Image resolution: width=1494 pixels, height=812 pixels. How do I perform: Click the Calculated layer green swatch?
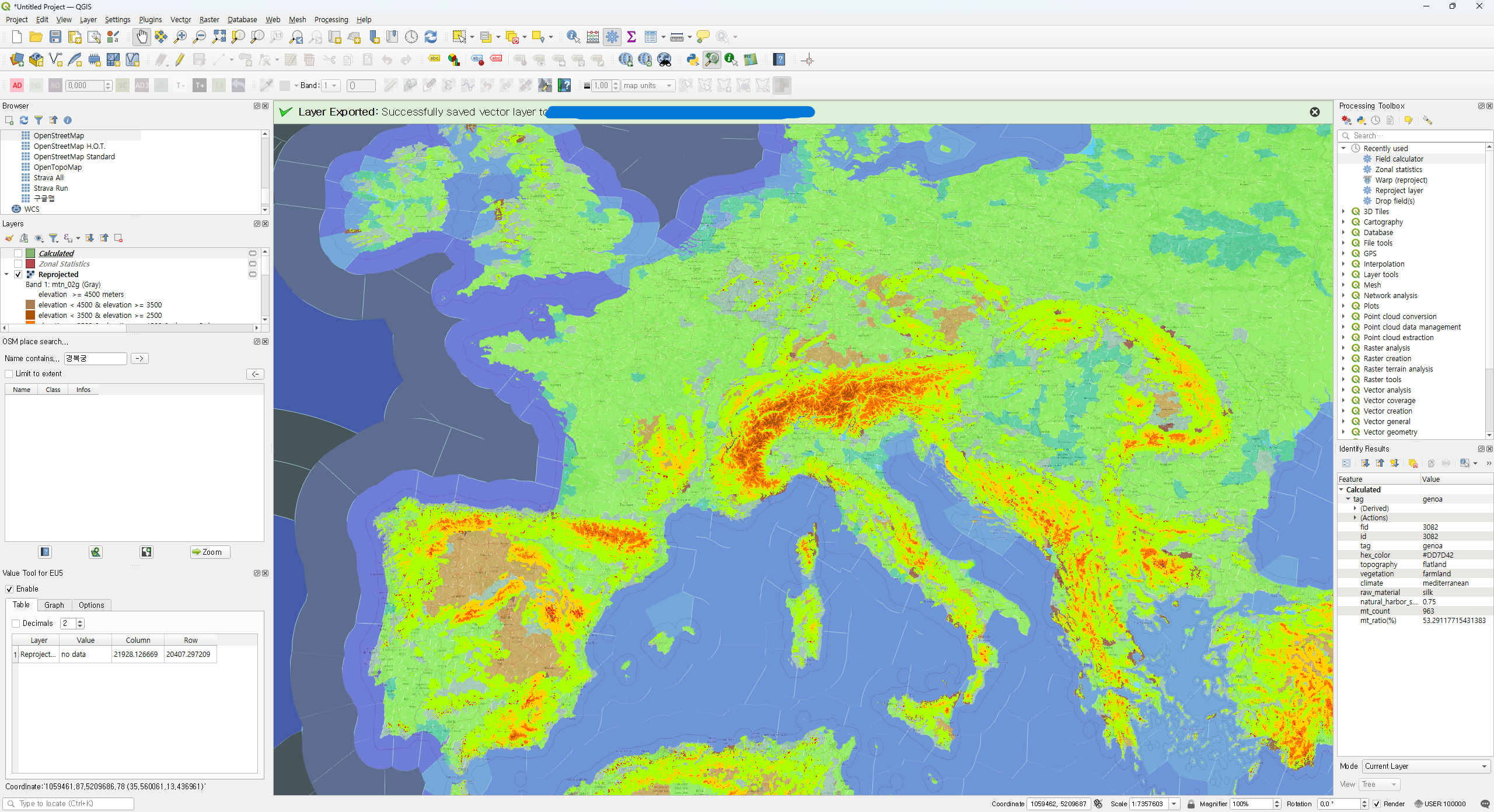pyautogui.click(x=30, y=253)
